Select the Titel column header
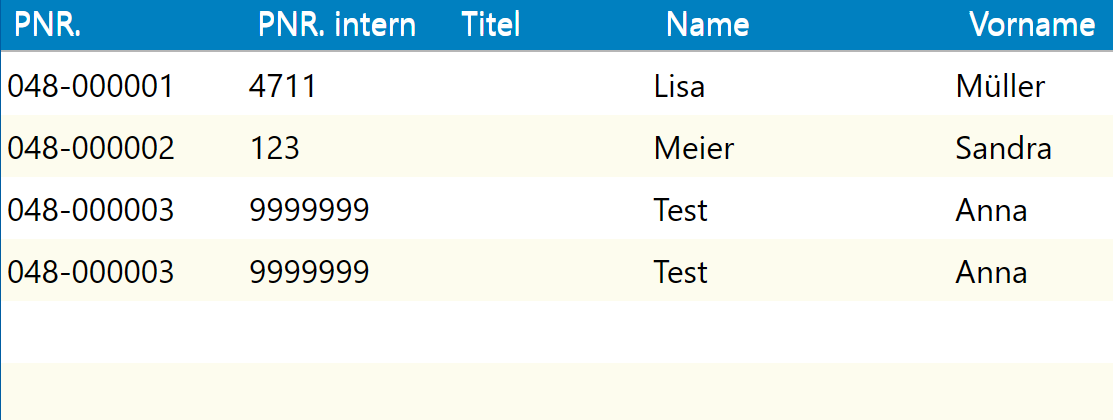 pos(490,25)
